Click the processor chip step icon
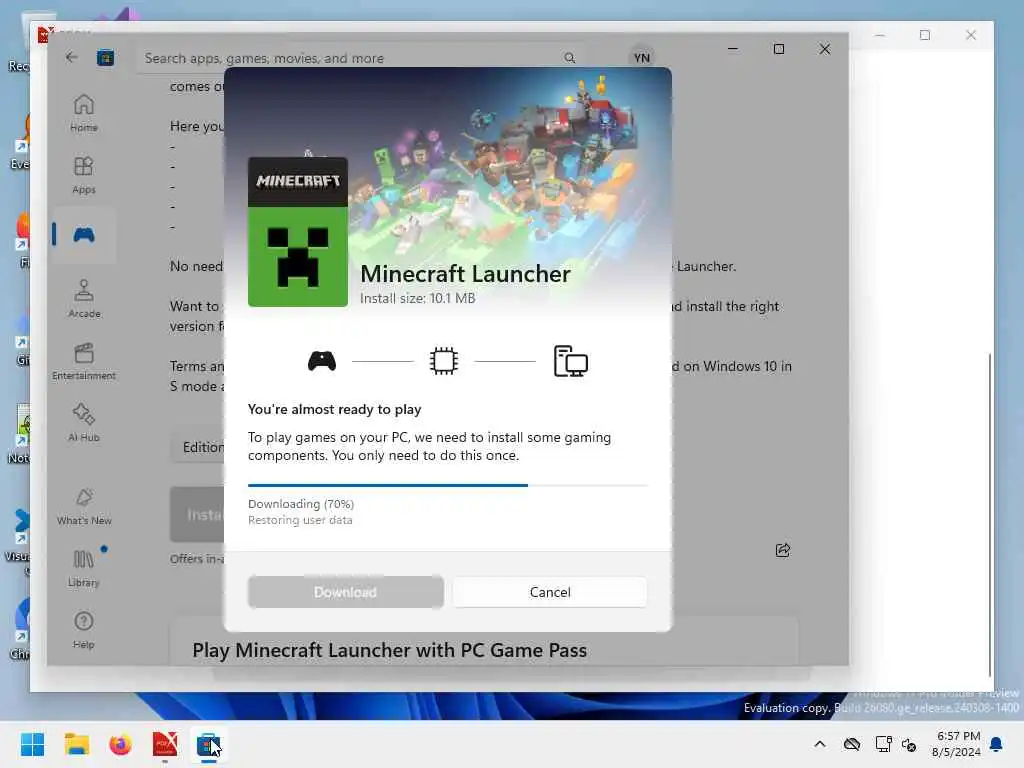 (444, 360)
